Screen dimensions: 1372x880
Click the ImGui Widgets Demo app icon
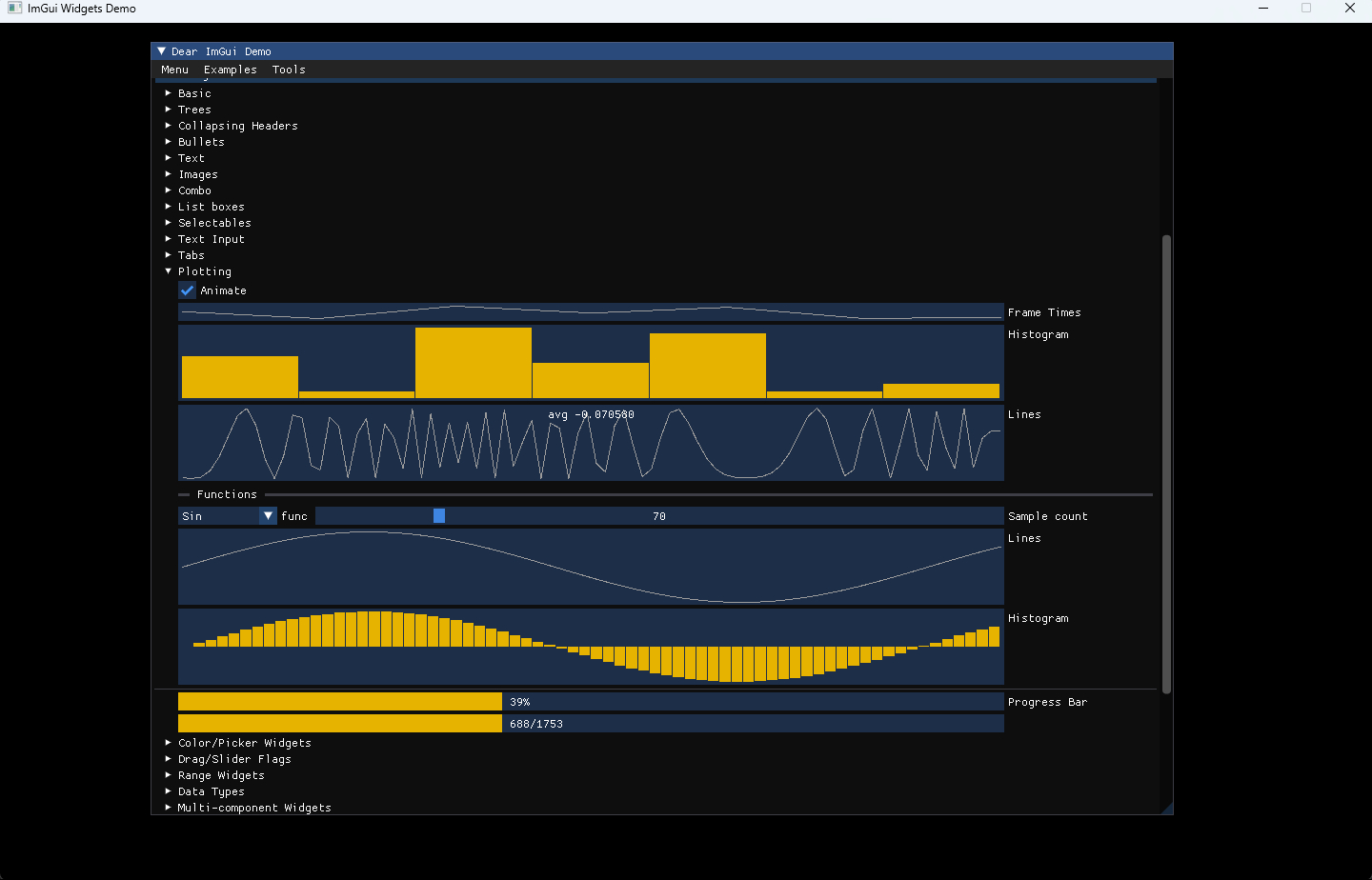14,8
